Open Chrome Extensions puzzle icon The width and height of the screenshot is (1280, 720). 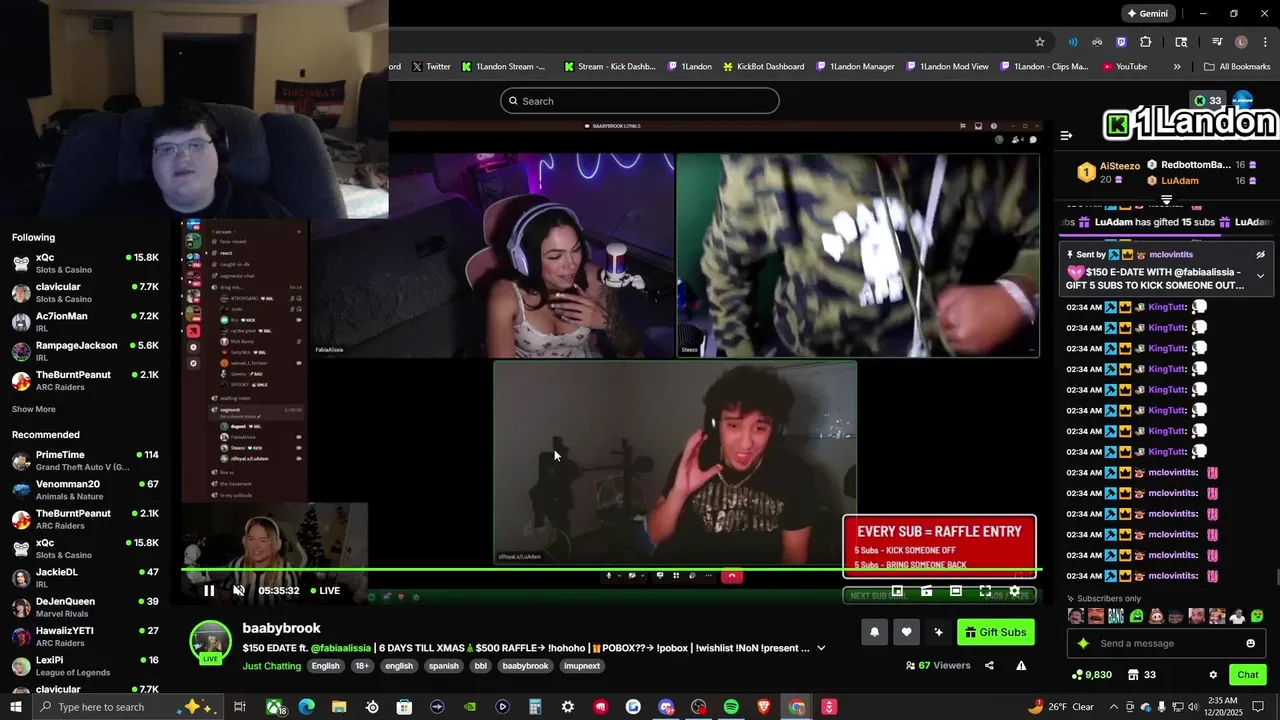(1146, 42)
